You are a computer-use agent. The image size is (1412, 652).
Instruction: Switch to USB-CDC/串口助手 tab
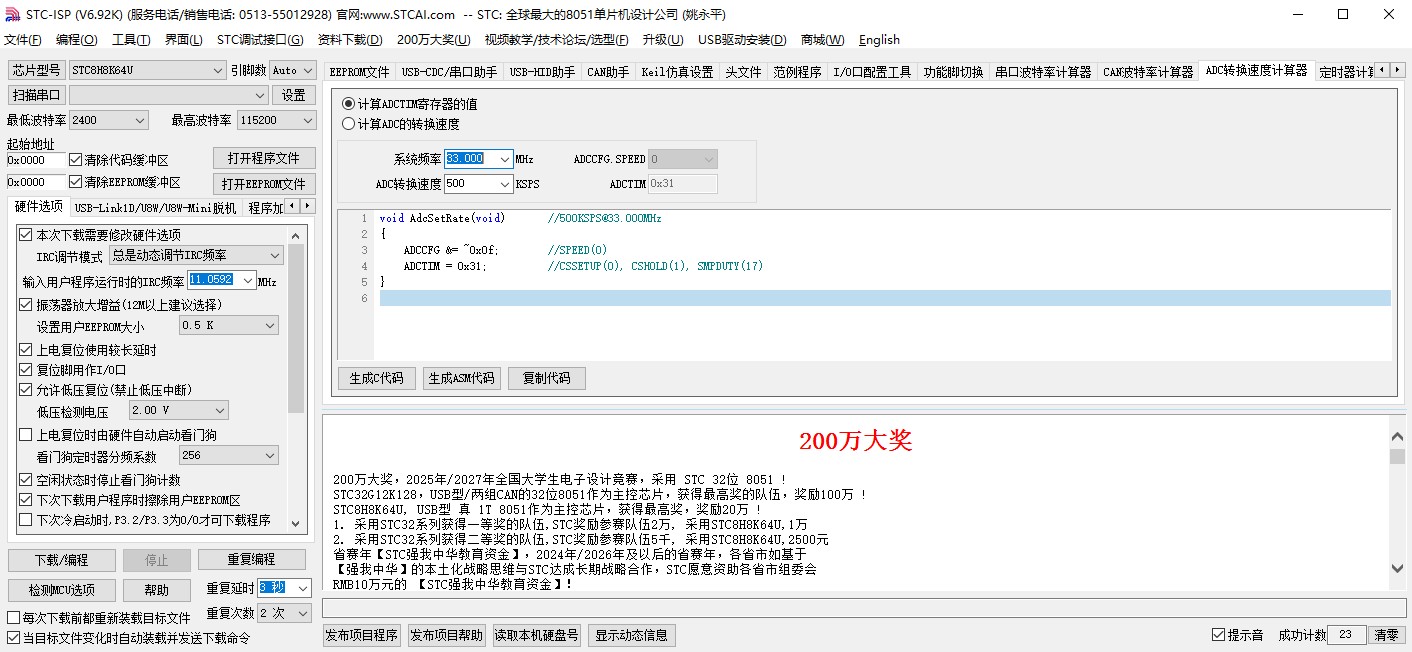point(449,72)
